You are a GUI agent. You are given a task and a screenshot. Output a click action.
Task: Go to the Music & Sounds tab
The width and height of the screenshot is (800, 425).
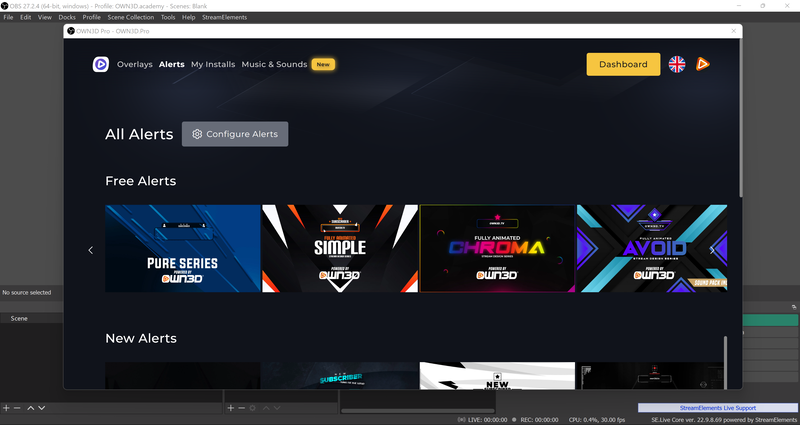pyautogui.click(x=274, y=64)
